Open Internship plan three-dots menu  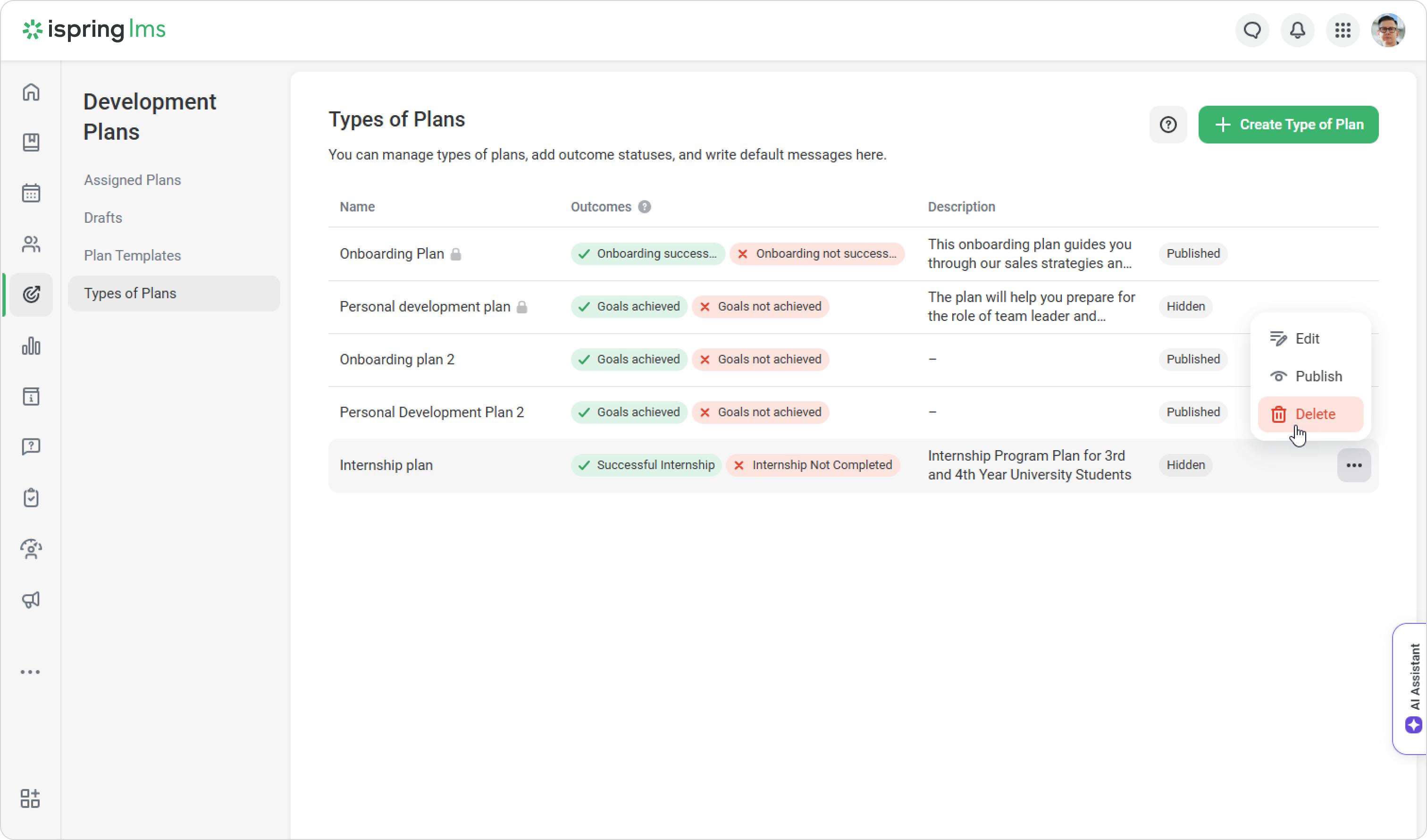1353,465
